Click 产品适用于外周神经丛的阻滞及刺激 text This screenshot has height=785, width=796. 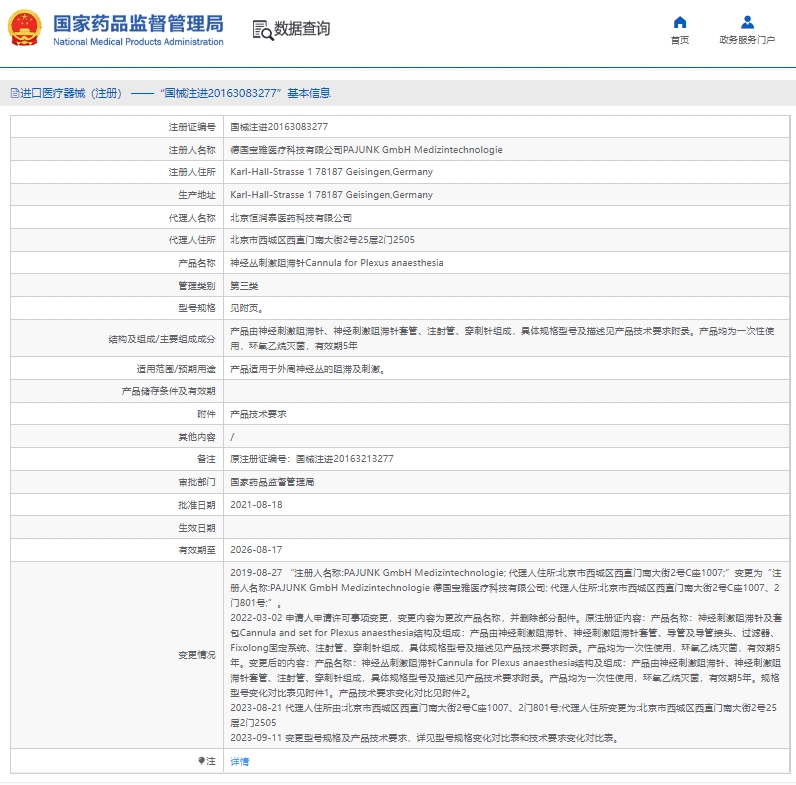(x=308, y=369)
